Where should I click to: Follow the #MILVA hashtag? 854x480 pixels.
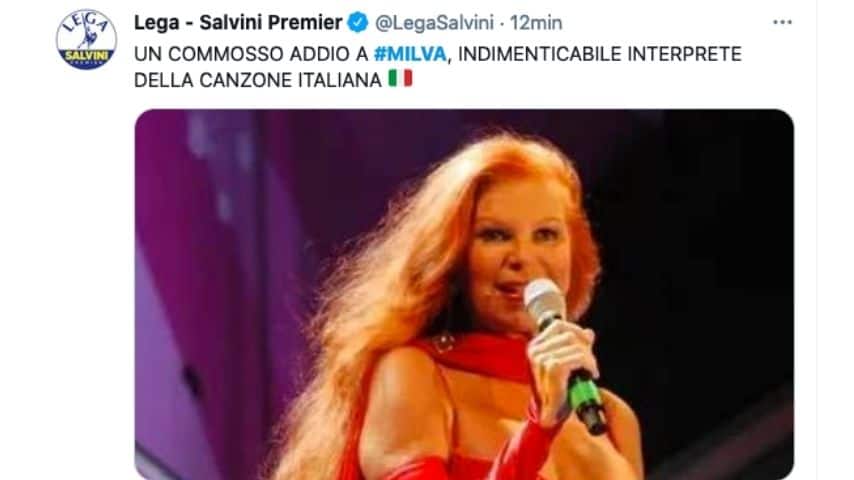click(410, 54)
